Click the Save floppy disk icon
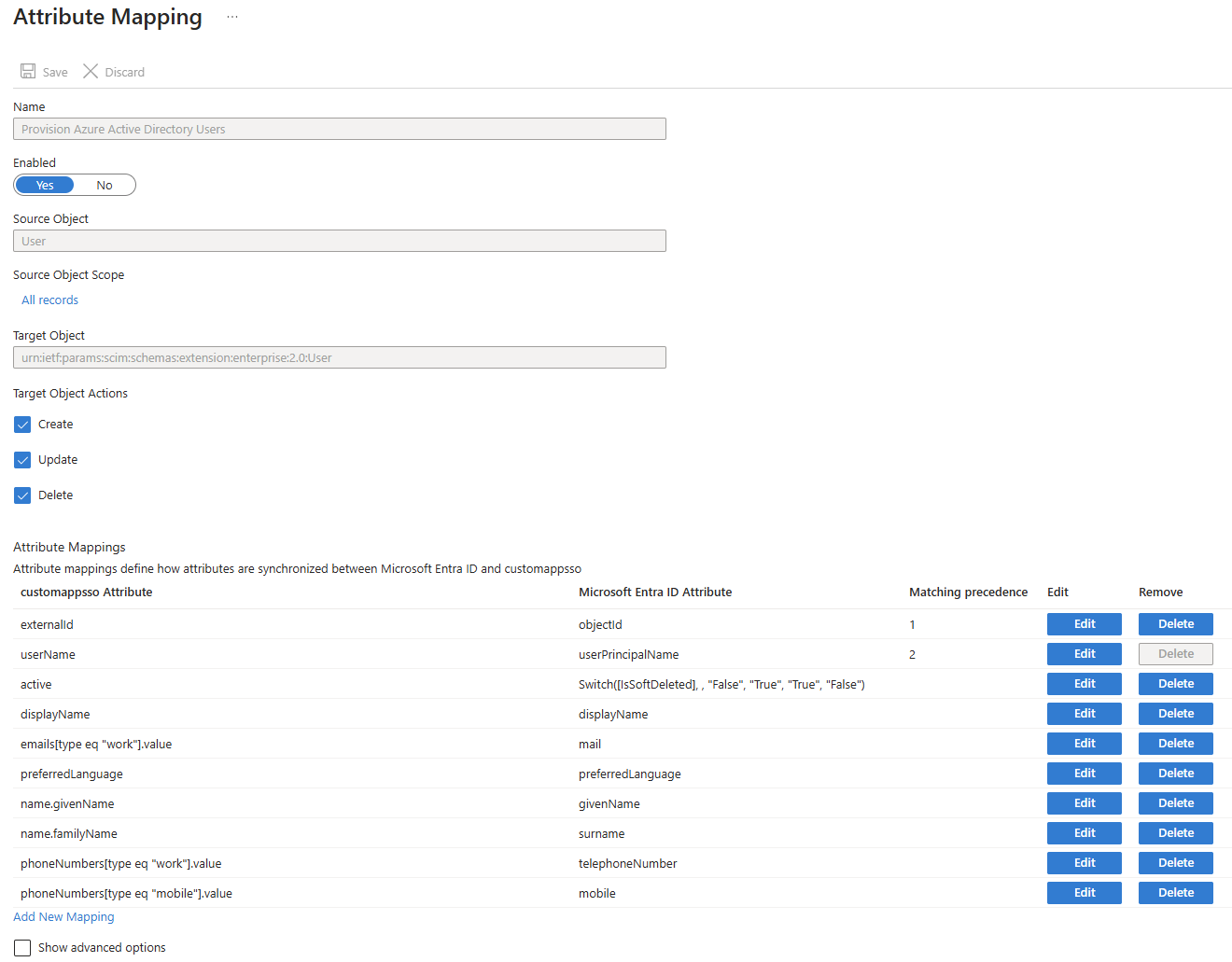 point(28,72)
